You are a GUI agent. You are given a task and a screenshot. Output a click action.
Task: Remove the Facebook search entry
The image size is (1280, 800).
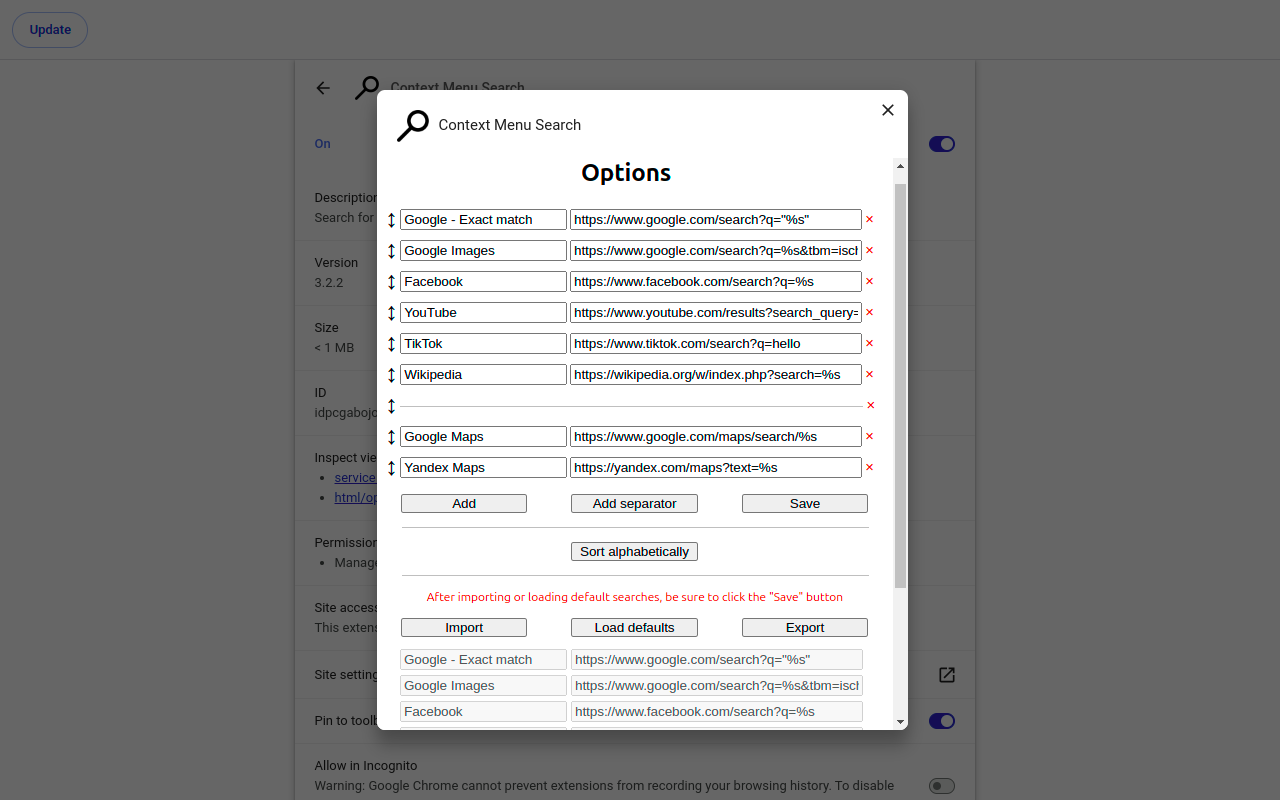point(869,282)
